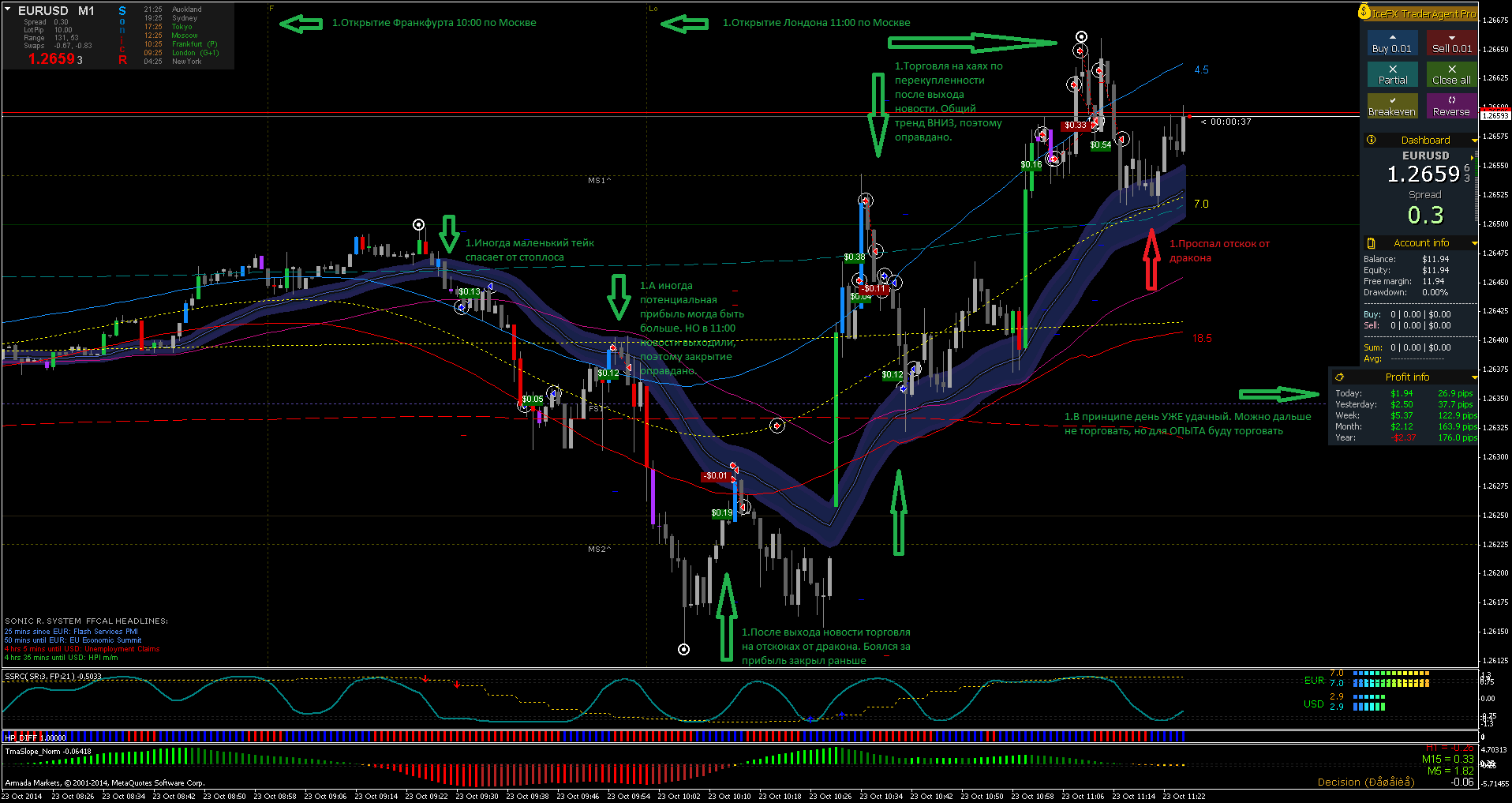Click the session low circle marker at chart bottom
The width and height of the screenshot is (1512, 803).
tap(684, 649)
